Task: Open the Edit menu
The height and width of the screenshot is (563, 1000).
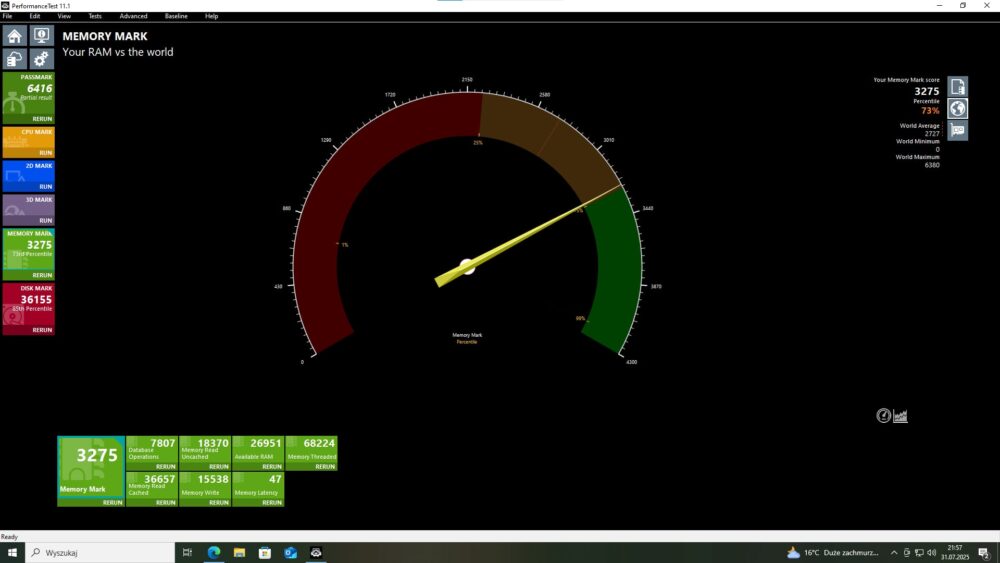Action: tap(35, 16)
